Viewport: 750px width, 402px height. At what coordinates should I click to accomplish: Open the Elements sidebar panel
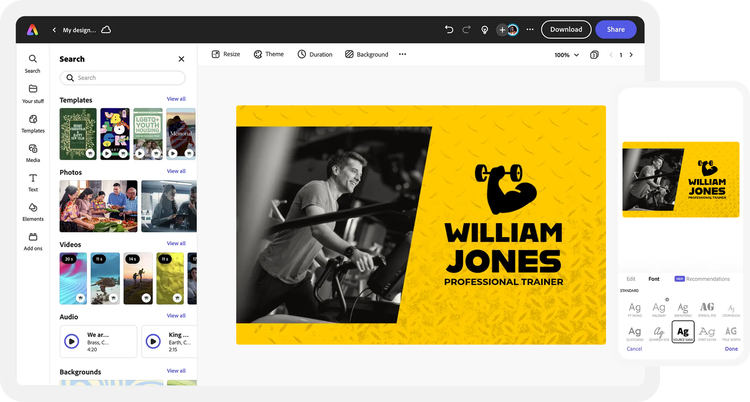tap(33, 210)
